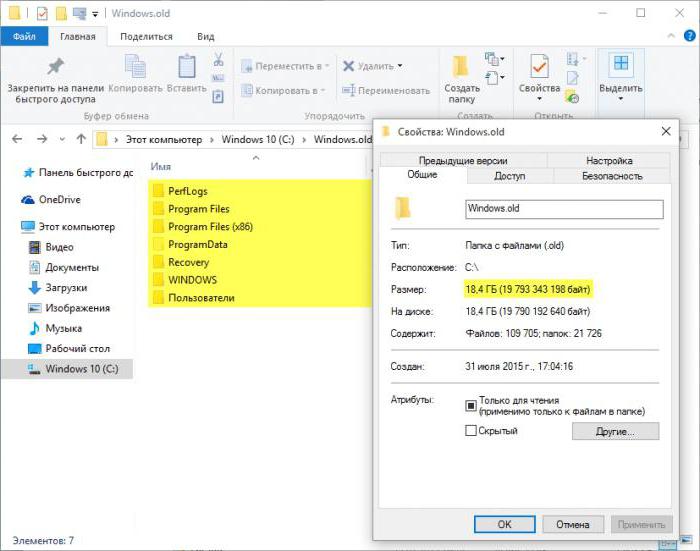The height and width of the screenshot is (551, 700).
Task: Click the Pin to Quick Access icon
Action: 55,67
